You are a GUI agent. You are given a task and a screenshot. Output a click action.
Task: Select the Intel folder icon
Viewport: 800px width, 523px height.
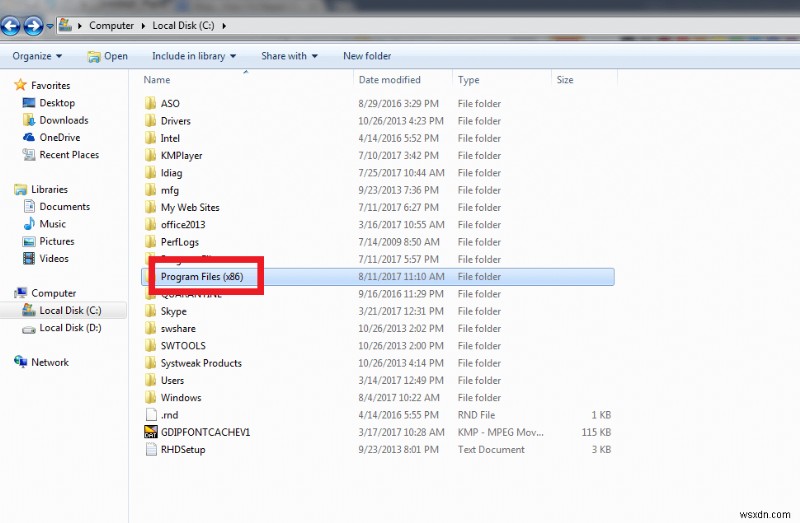pyautogui.click(x=150, y=138)
